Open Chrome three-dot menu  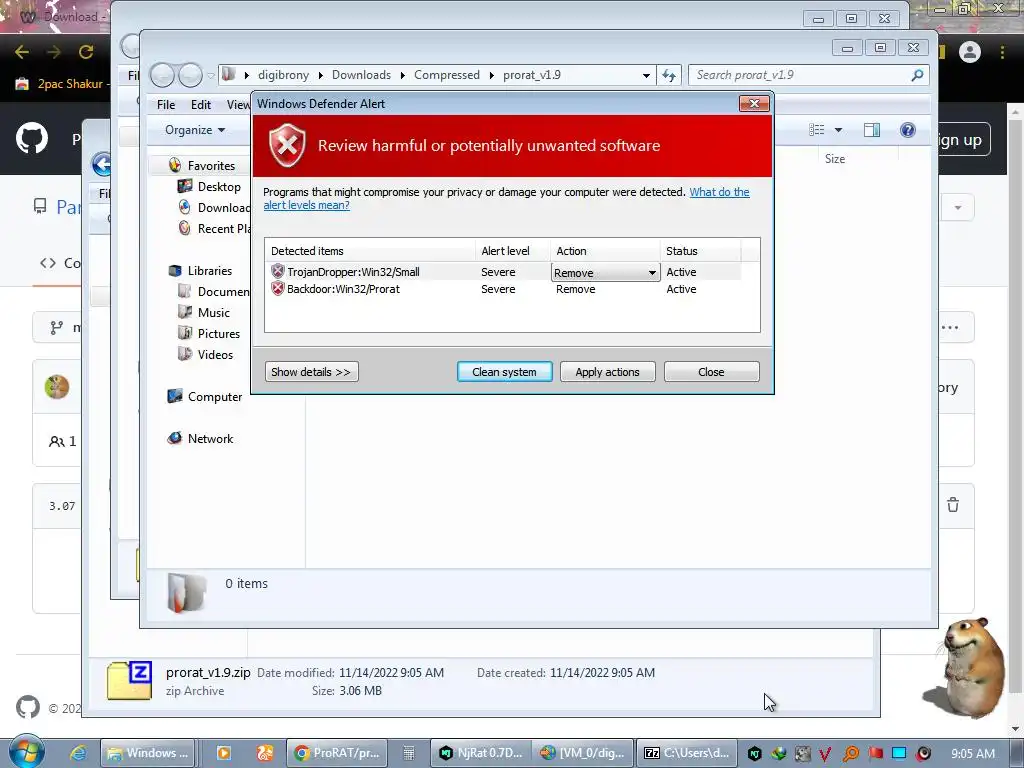[1002, 52]
